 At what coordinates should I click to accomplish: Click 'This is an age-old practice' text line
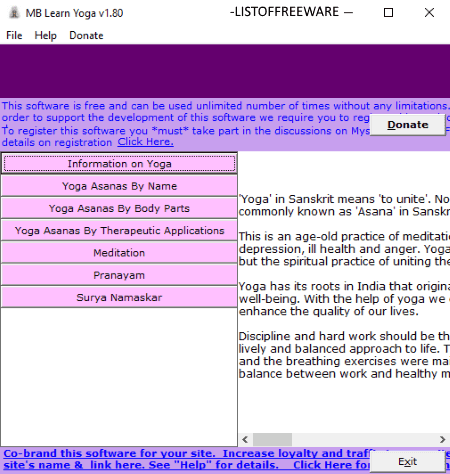[344, 236]
